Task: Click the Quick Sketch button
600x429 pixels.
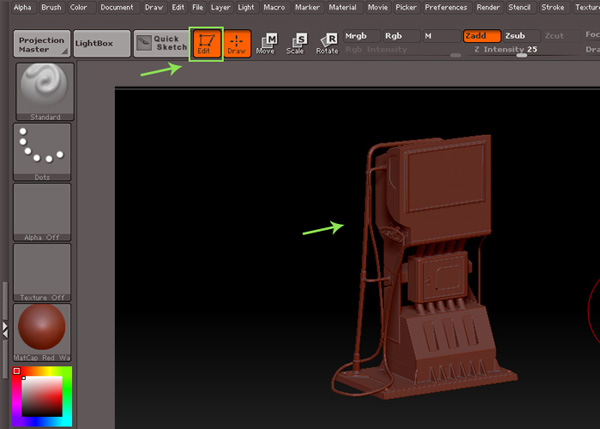Action: 161,43
